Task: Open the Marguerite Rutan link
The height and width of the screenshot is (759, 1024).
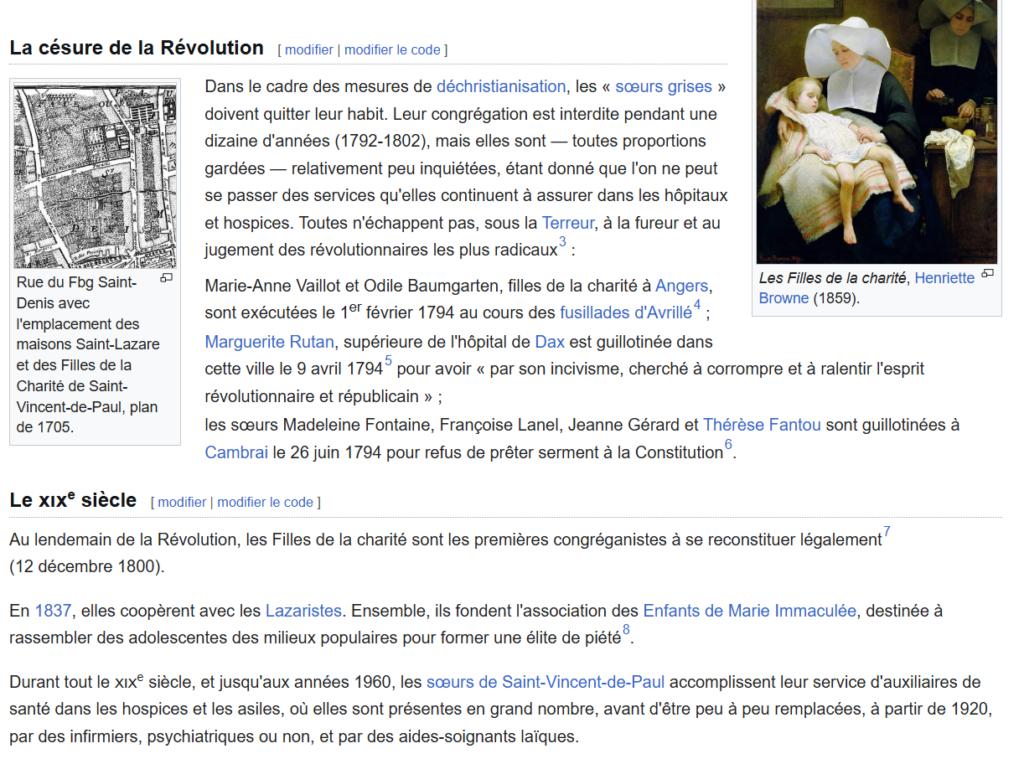Action: (269, 342)
